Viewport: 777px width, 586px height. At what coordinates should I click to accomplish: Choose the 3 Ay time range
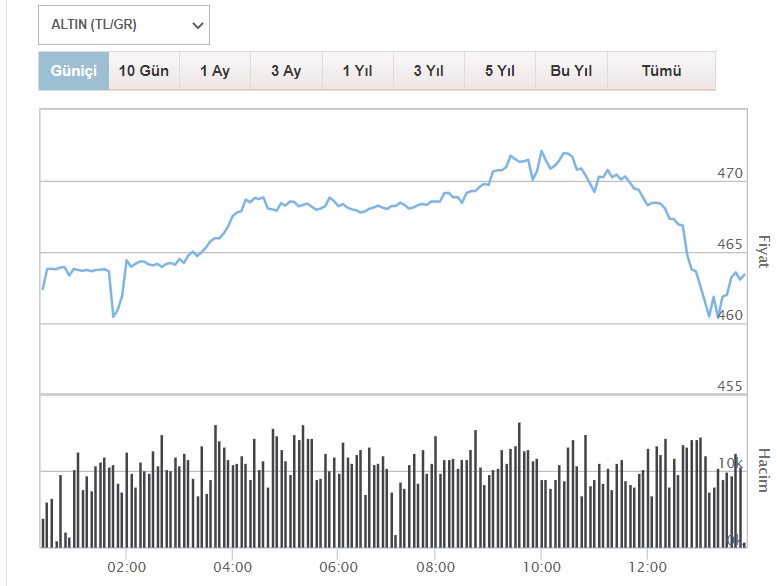tap(286, 71)
